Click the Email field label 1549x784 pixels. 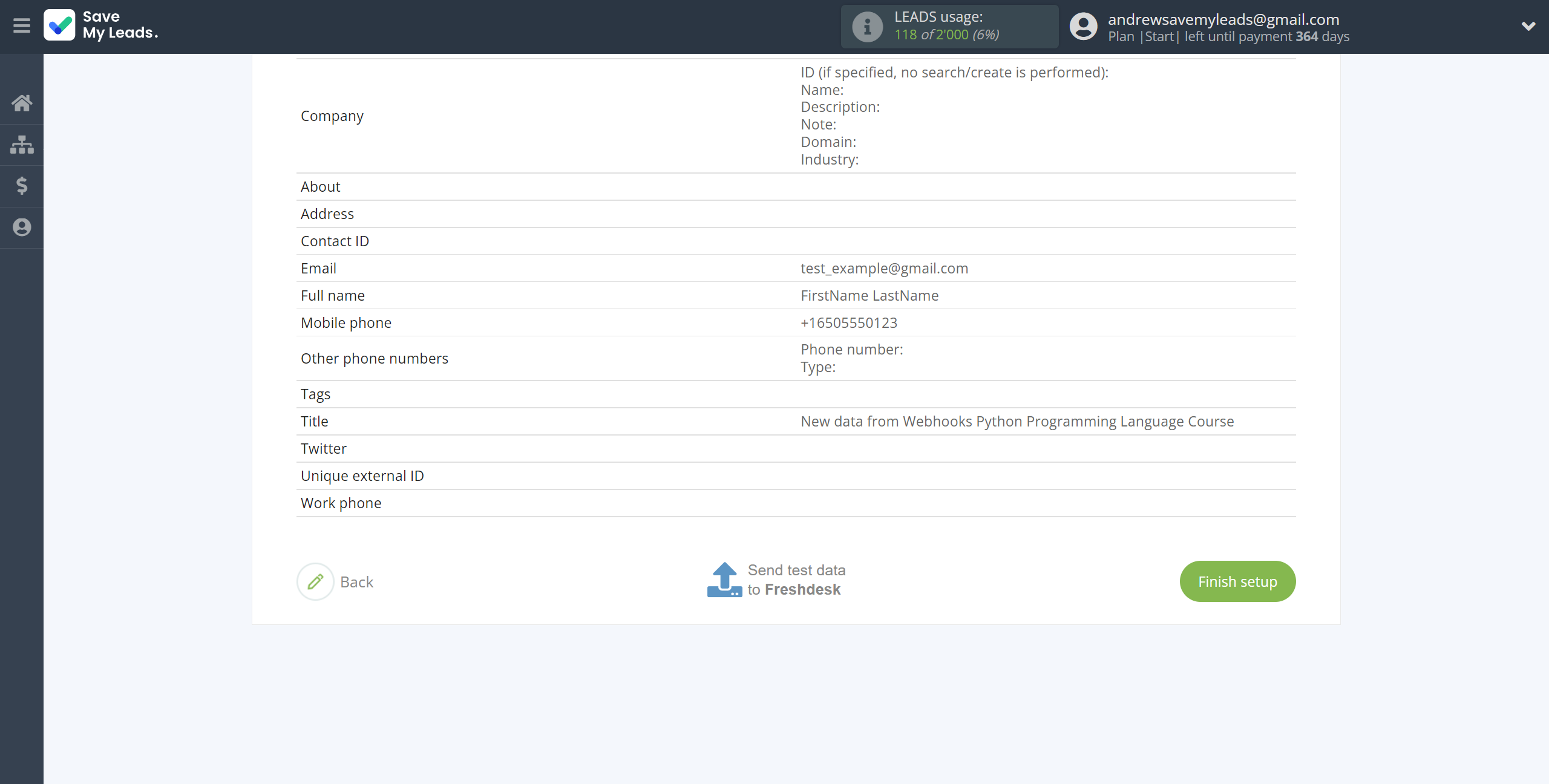(x=318, y=269)
